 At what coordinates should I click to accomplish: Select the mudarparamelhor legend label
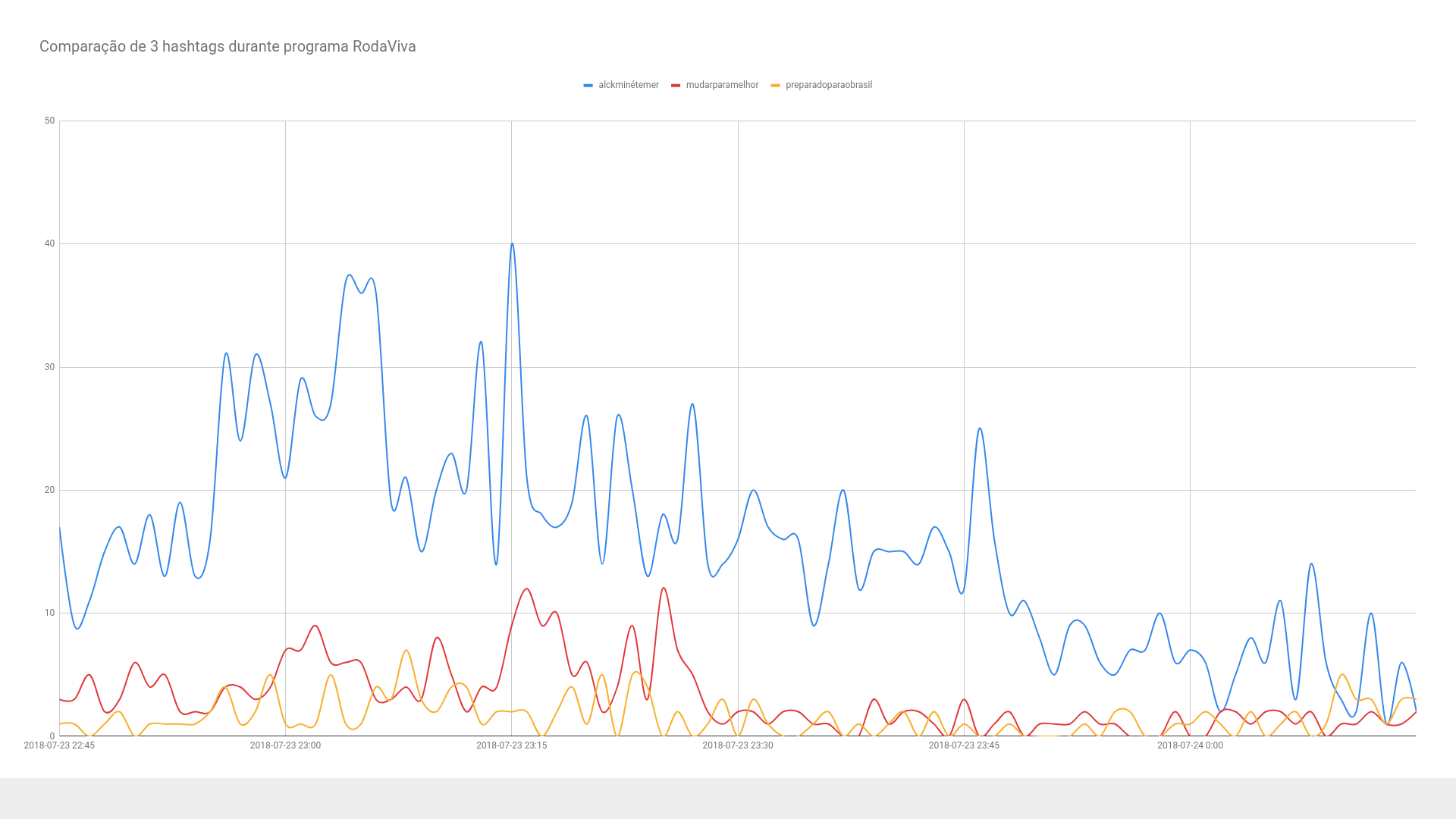pyautogui.click(x=722, y=85)
